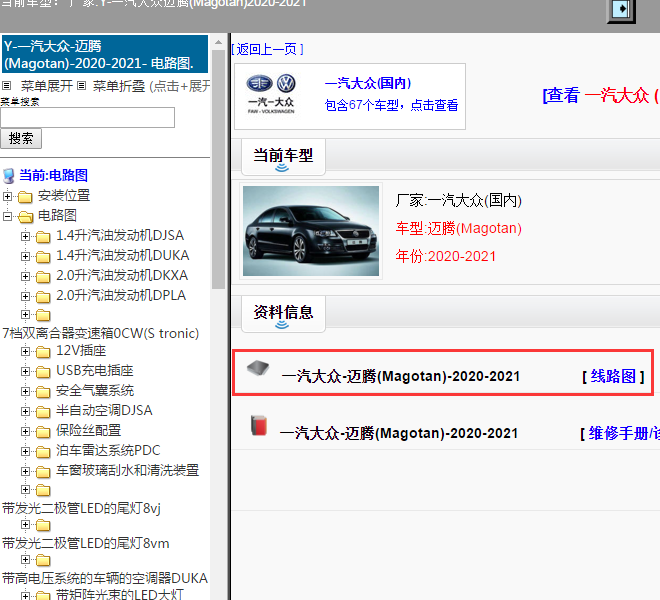Click the red book icon beside 维修手册 row

[259, 425]
